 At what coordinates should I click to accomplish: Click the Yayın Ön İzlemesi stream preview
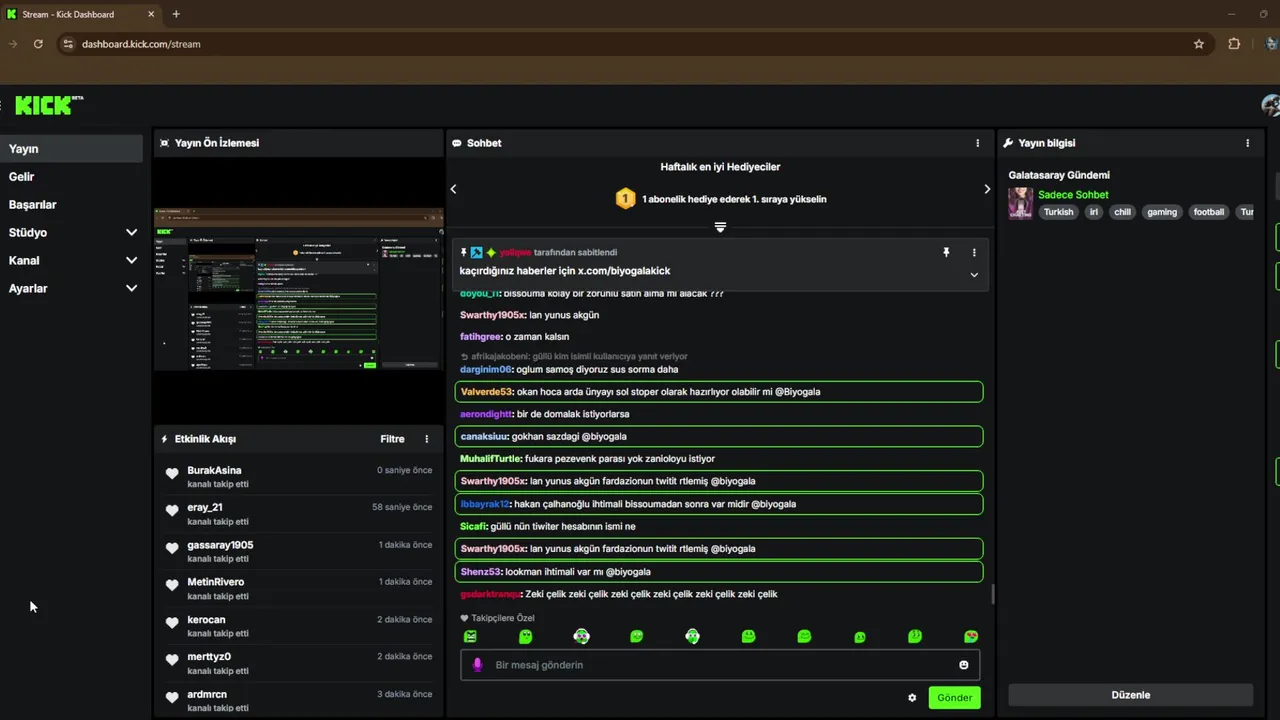[298, 290]
